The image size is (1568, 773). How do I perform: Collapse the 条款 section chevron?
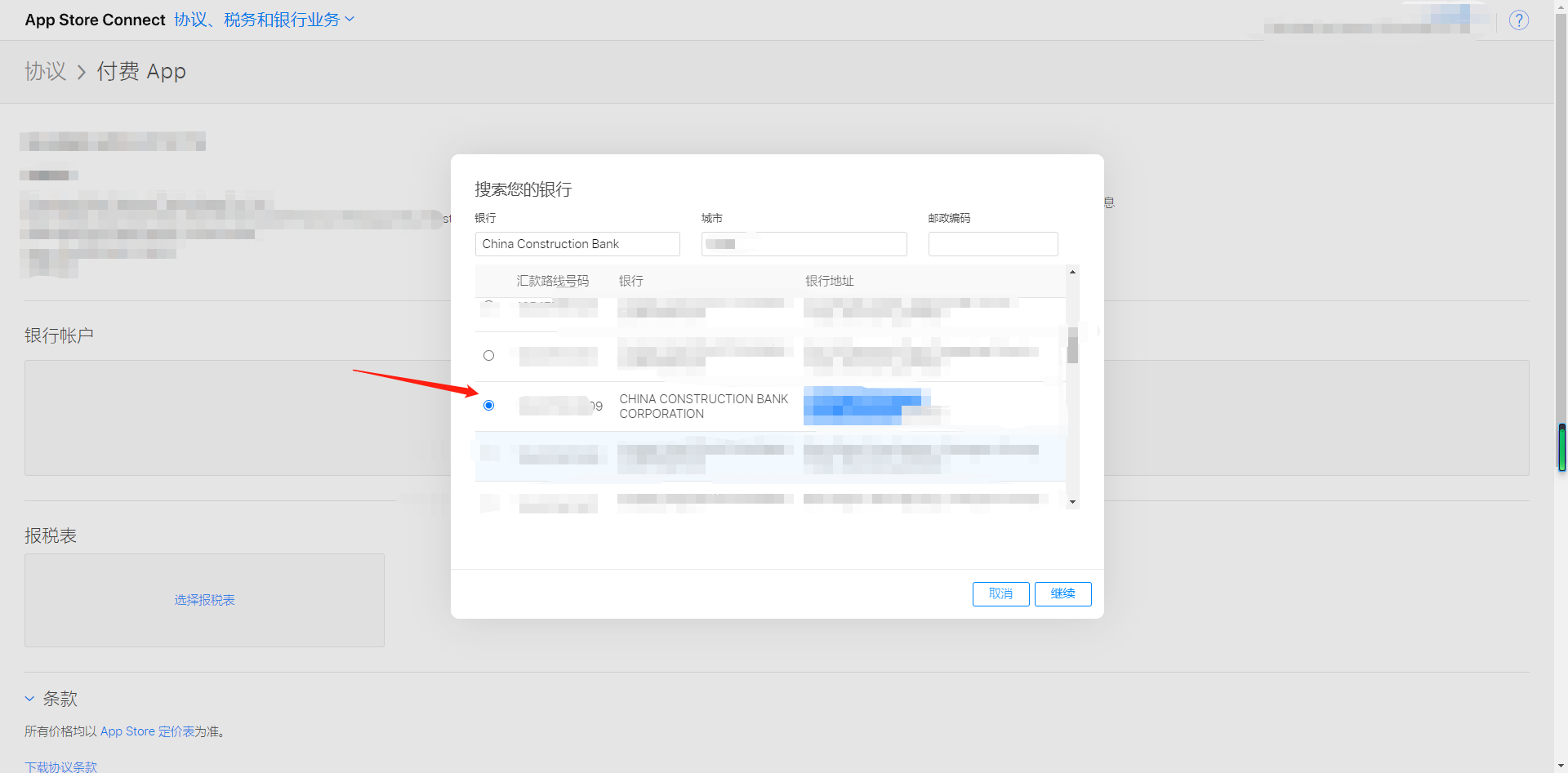pos(29,699)
